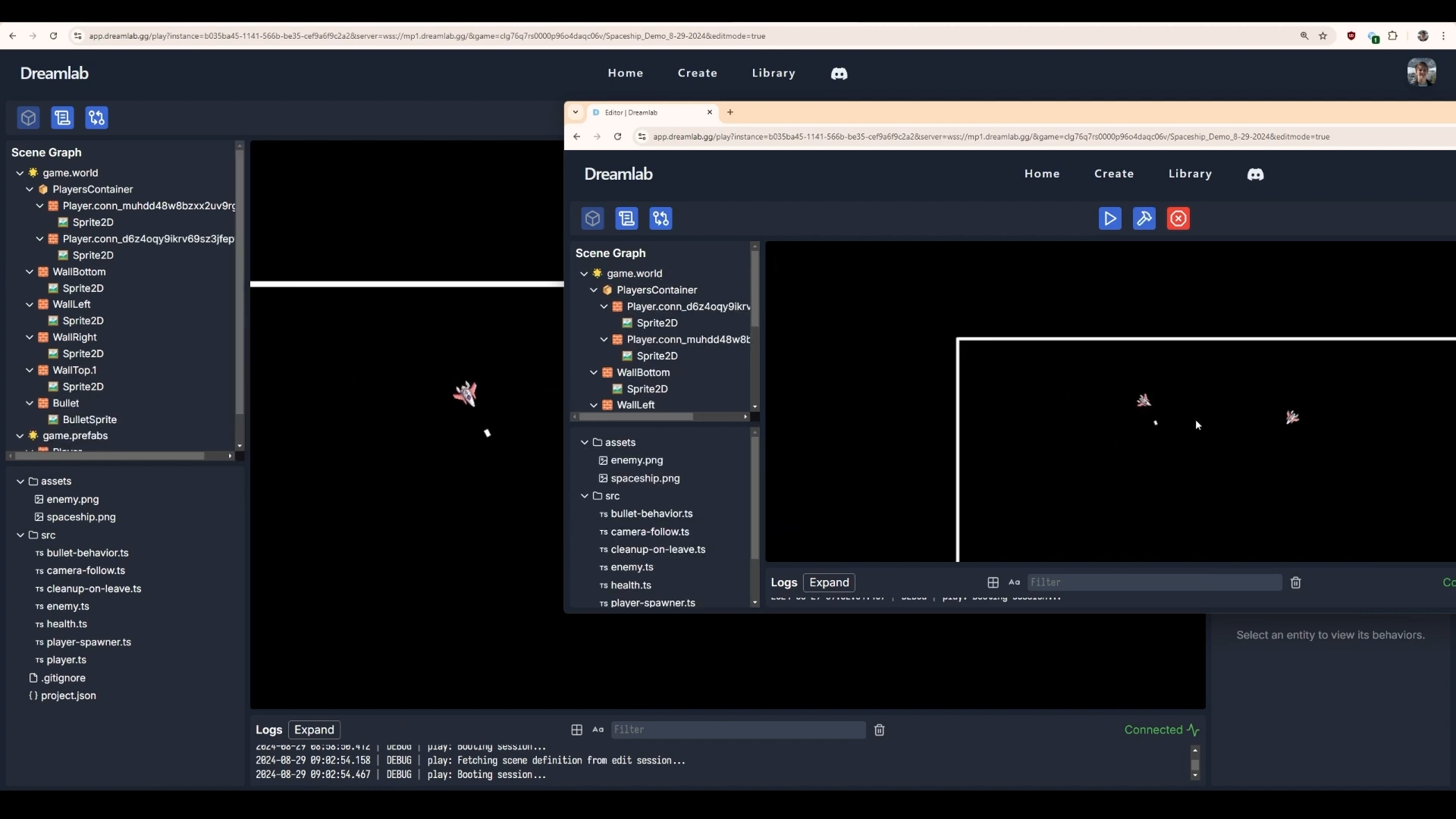Click the Stop/red button to halt session
1456x819 pixels.
coord(1178,218)
